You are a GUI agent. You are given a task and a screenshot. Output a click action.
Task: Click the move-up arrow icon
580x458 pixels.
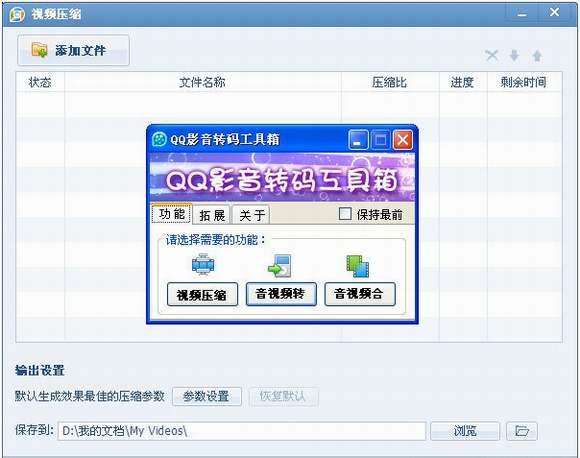click(x=537, y=56)
